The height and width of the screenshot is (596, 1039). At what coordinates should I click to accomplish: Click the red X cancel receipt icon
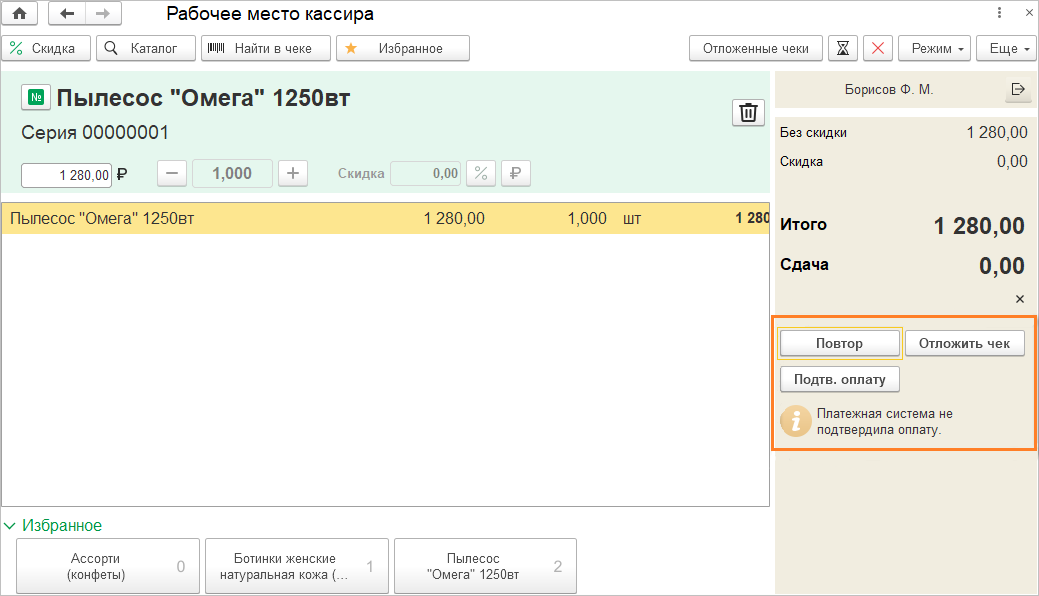click(877, 47)
